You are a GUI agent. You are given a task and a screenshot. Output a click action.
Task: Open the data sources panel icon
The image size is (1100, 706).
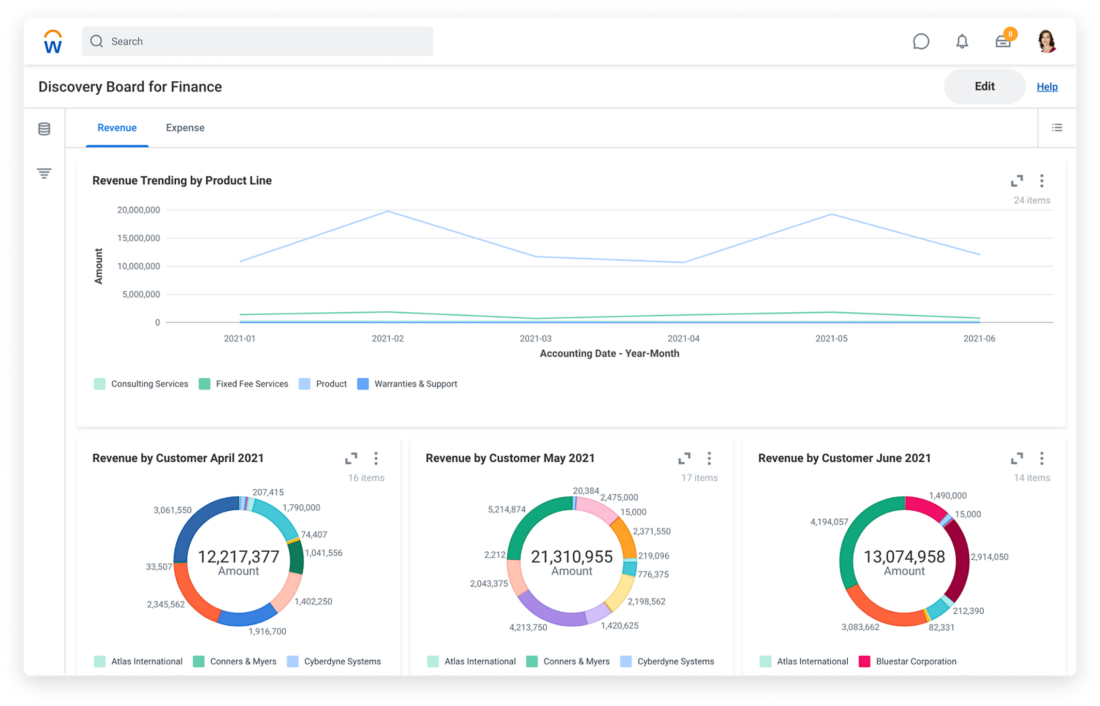click(42, 128)
